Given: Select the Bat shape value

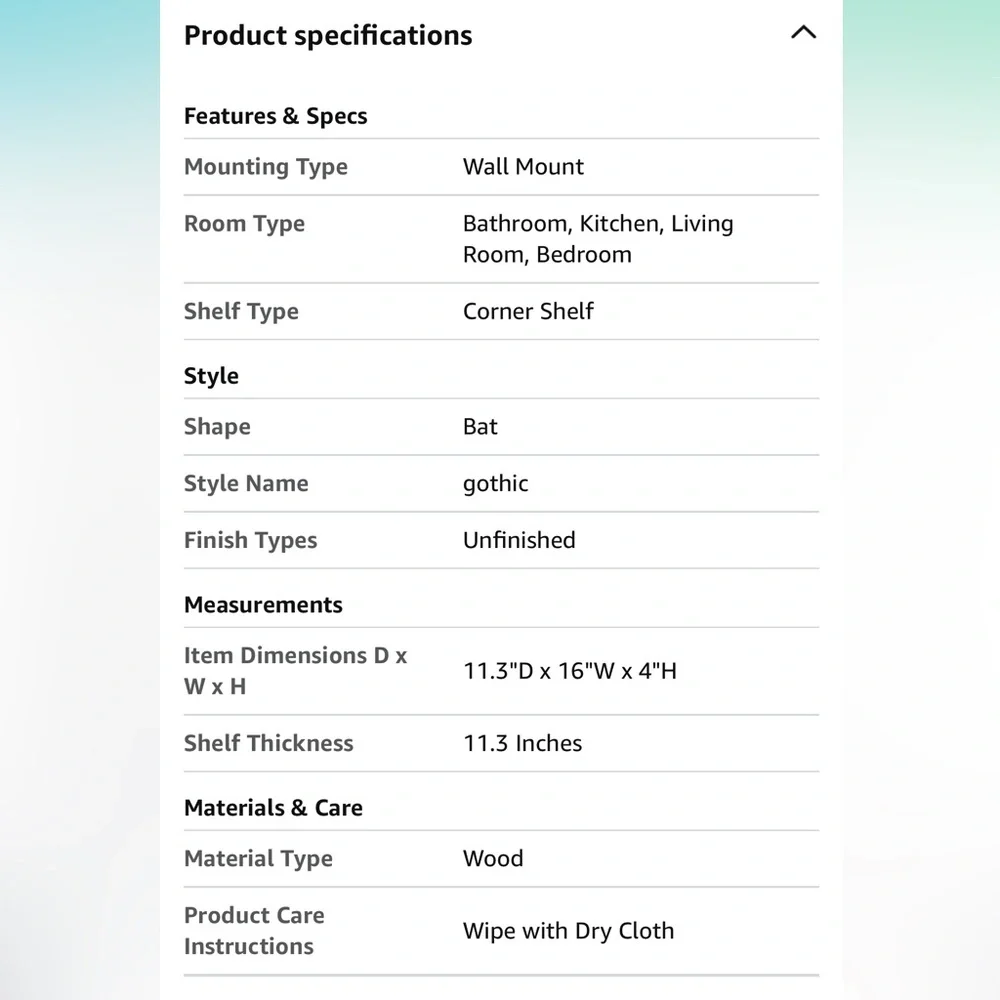Looking at the screenshot, I should pos(480,427).
